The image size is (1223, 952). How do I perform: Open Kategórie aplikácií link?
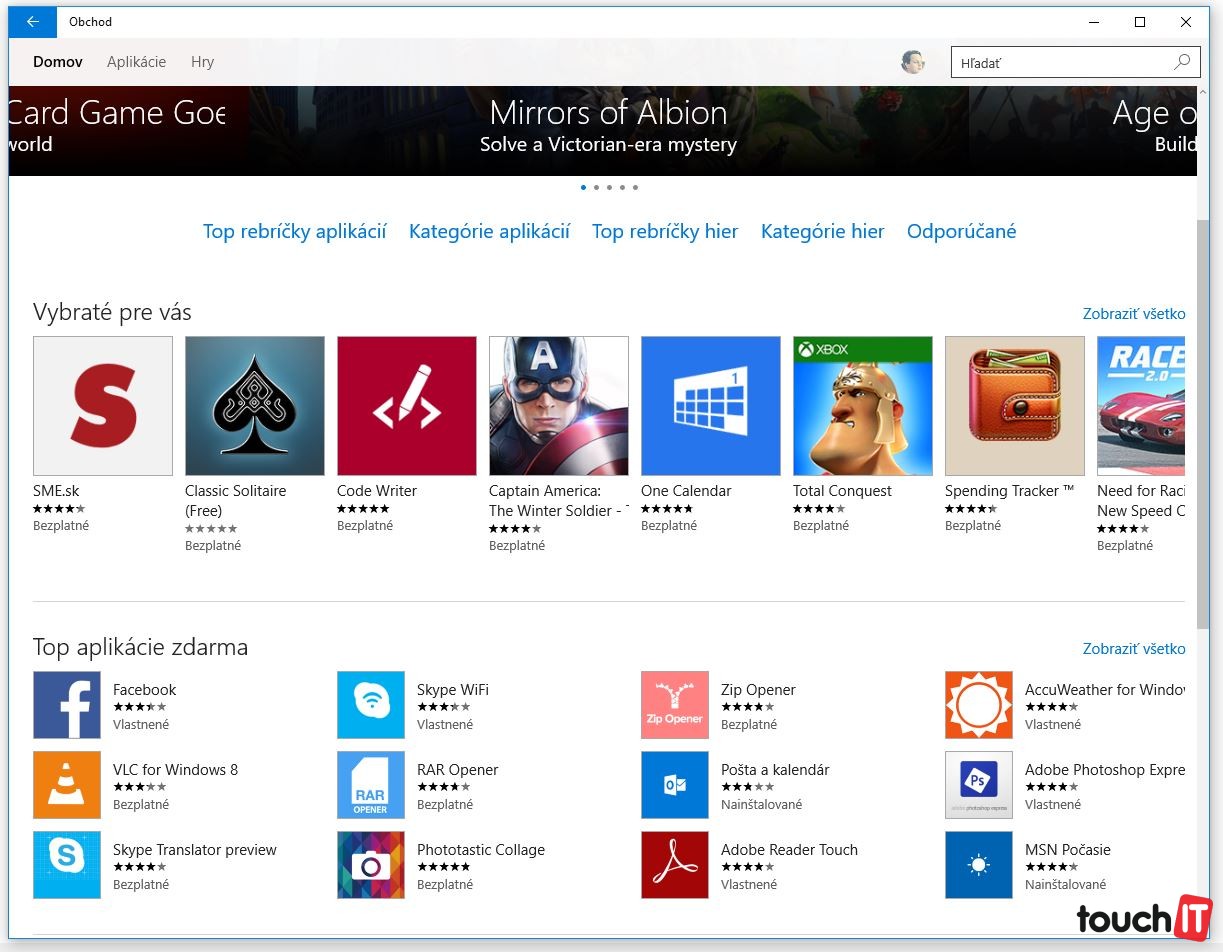(490, 231)
